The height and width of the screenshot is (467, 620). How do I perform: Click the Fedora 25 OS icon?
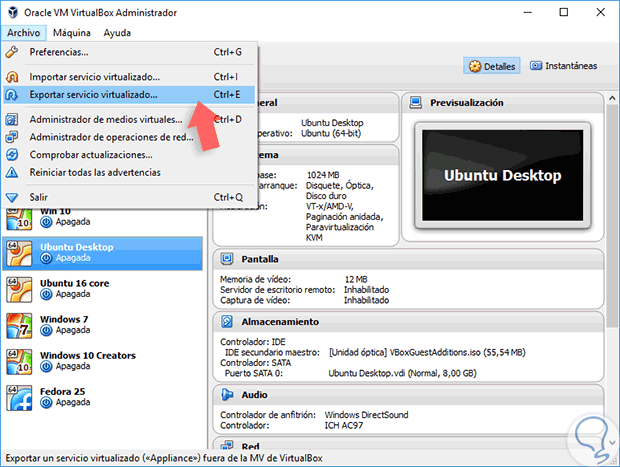point(19,397)
